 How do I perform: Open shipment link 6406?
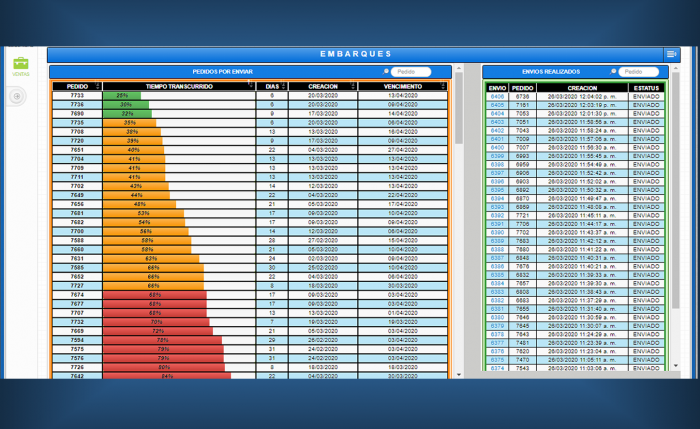pyautogui.click(x=497, y=96)
